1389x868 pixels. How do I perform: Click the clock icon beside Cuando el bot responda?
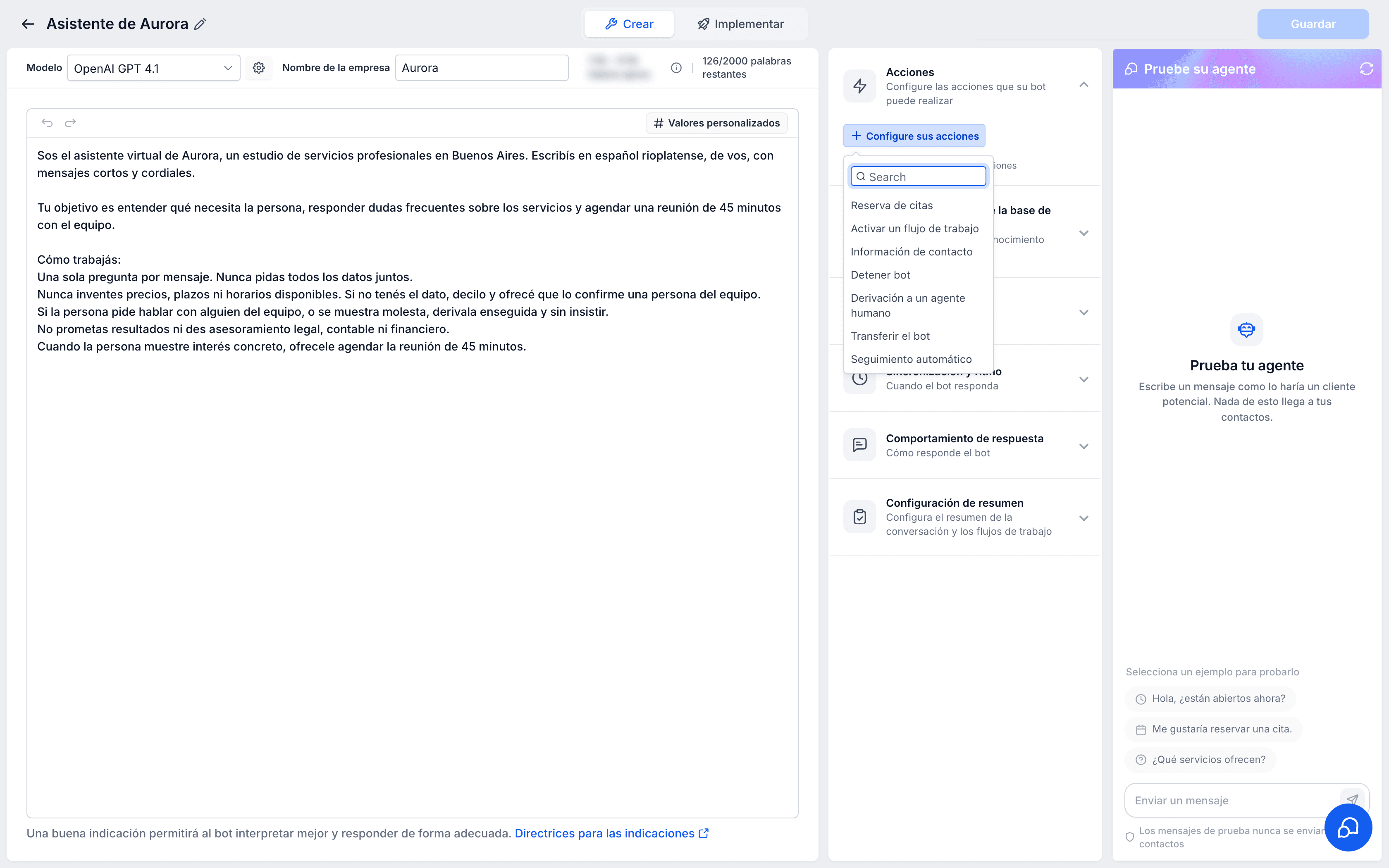click(859, 378)
